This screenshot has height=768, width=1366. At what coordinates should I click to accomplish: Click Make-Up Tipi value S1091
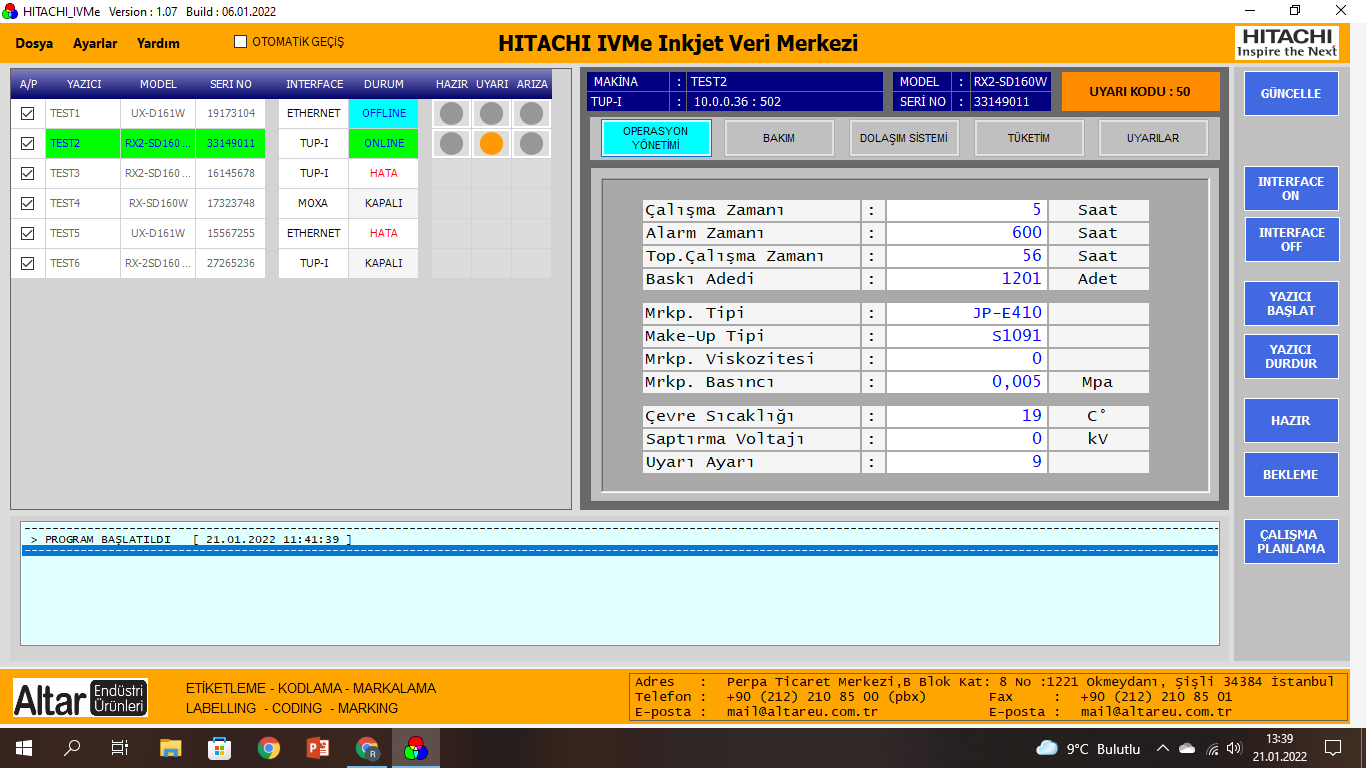pos(967,336)
